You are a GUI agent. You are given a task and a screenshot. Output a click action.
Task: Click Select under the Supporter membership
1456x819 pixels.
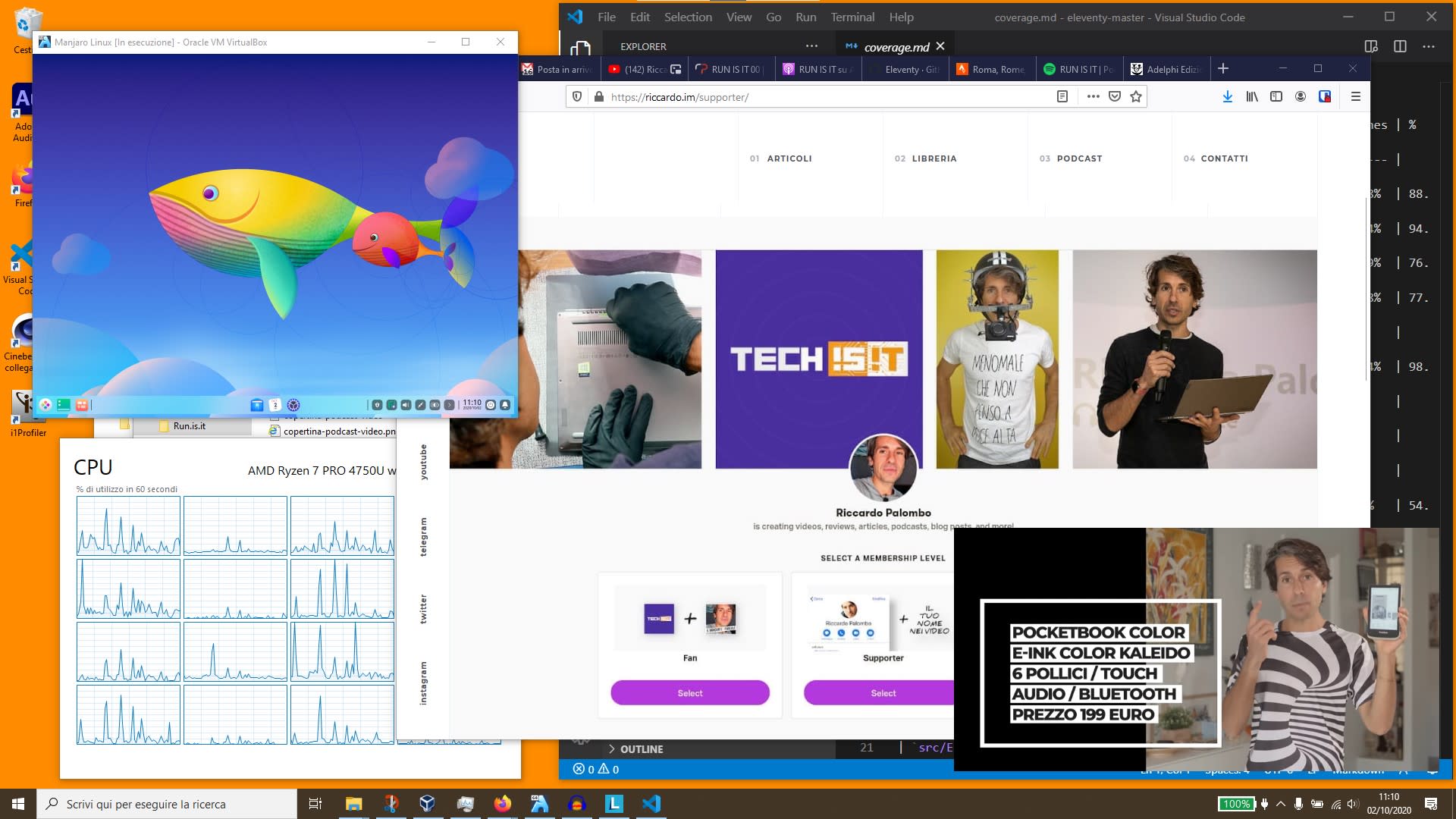(x=883, y=692)
